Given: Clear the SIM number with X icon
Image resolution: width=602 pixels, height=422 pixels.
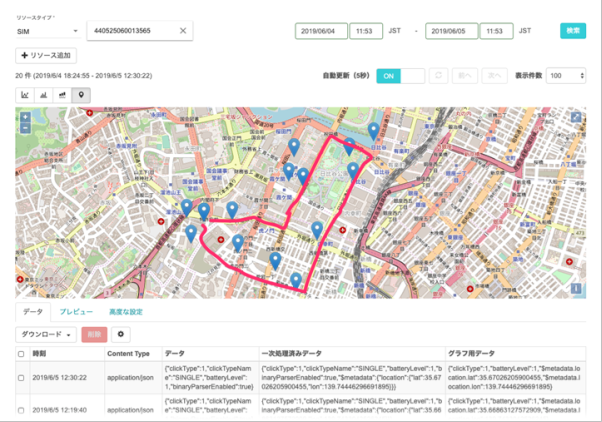Looking at the screenshot, I should click(x=182, y=31).
